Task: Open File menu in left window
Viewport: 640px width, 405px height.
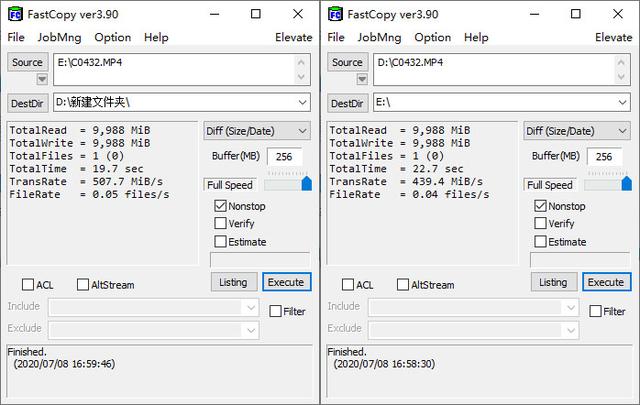Action: [16, 37]
